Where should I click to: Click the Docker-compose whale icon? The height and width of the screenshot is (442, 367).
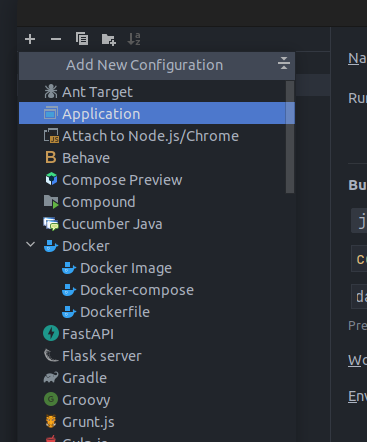click(x=69, y=290)
